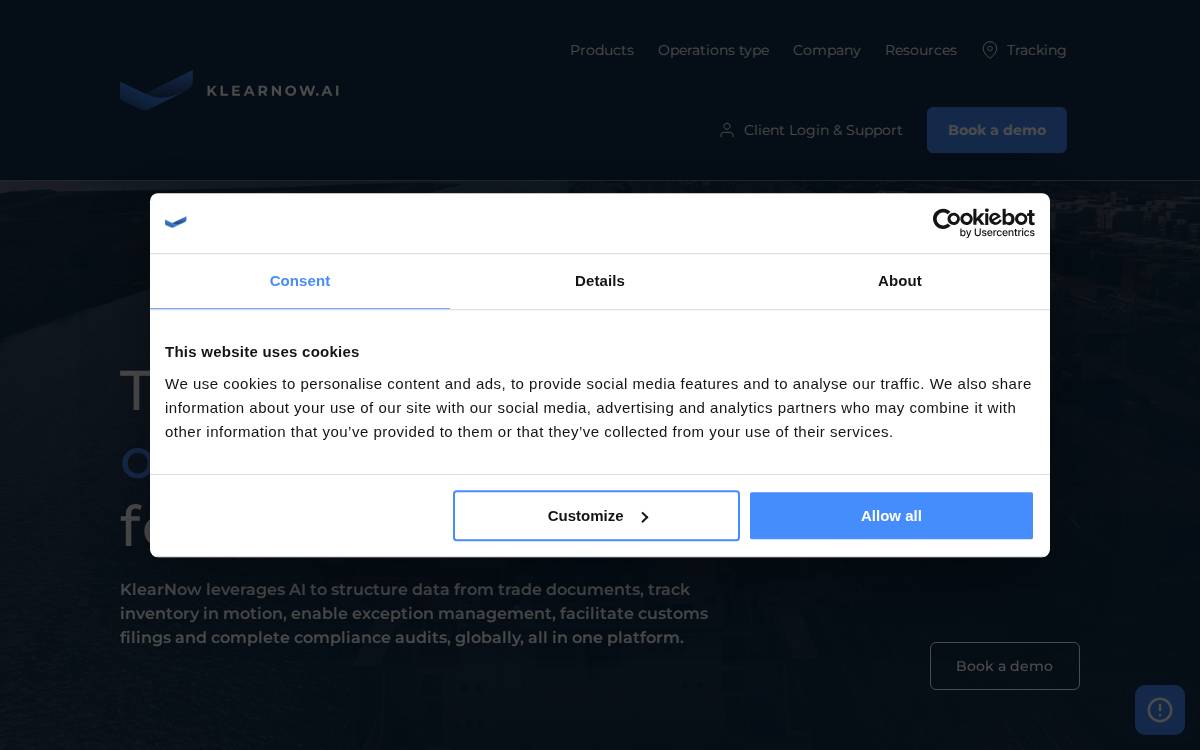
Task: Expand the Customize chevron arrow
Action: point(644,517)
